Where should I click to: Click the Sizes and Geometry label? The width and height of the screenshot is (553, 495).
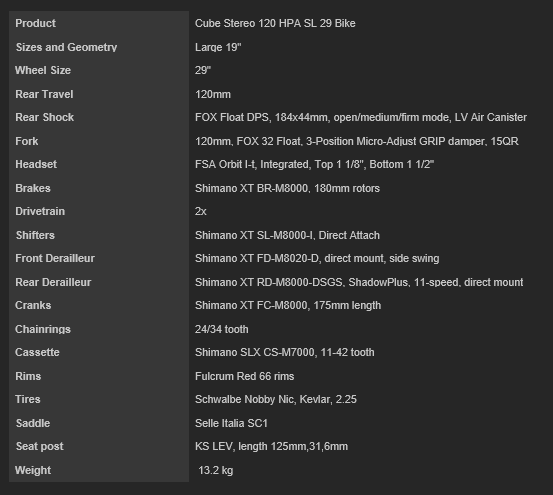66,47
